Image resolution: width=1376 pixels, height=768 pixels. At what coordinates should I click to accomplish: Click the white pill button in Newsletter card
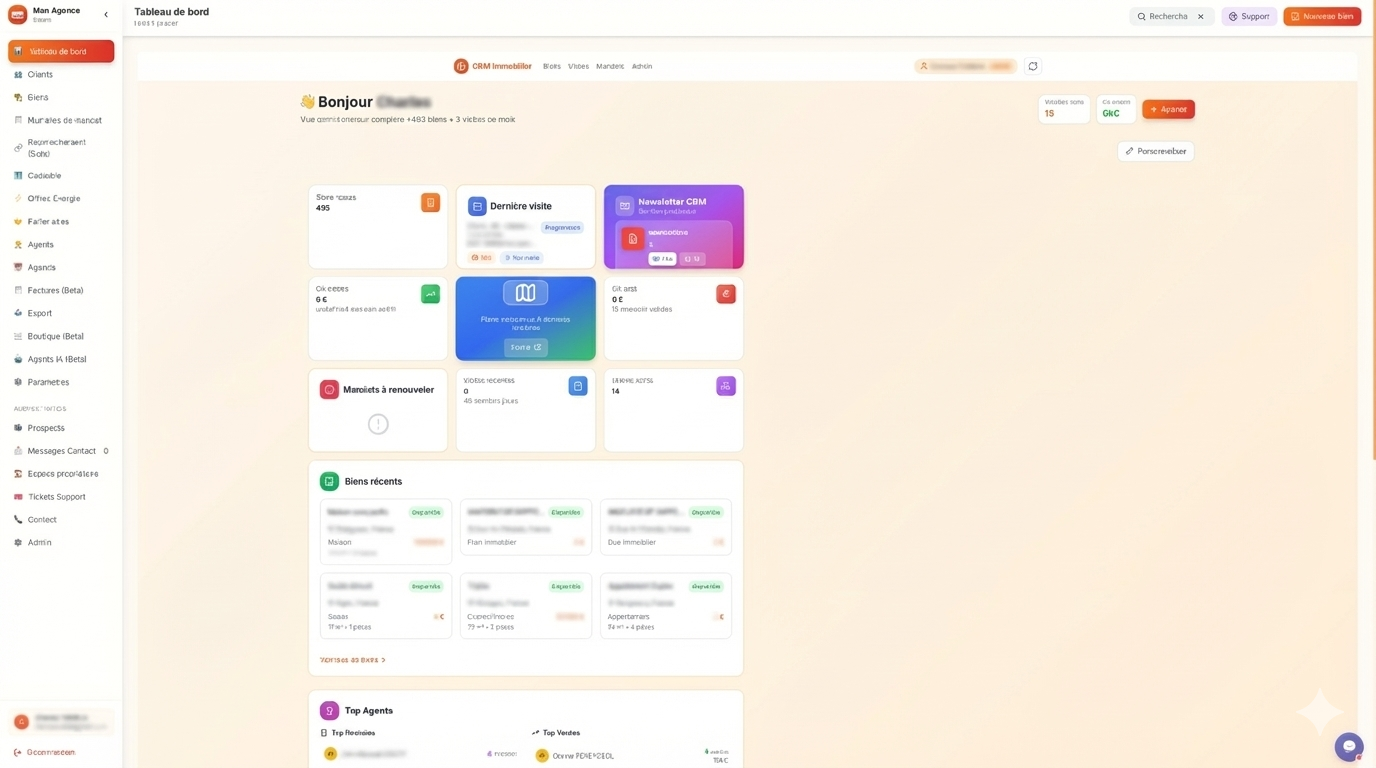tap(662, 259)
